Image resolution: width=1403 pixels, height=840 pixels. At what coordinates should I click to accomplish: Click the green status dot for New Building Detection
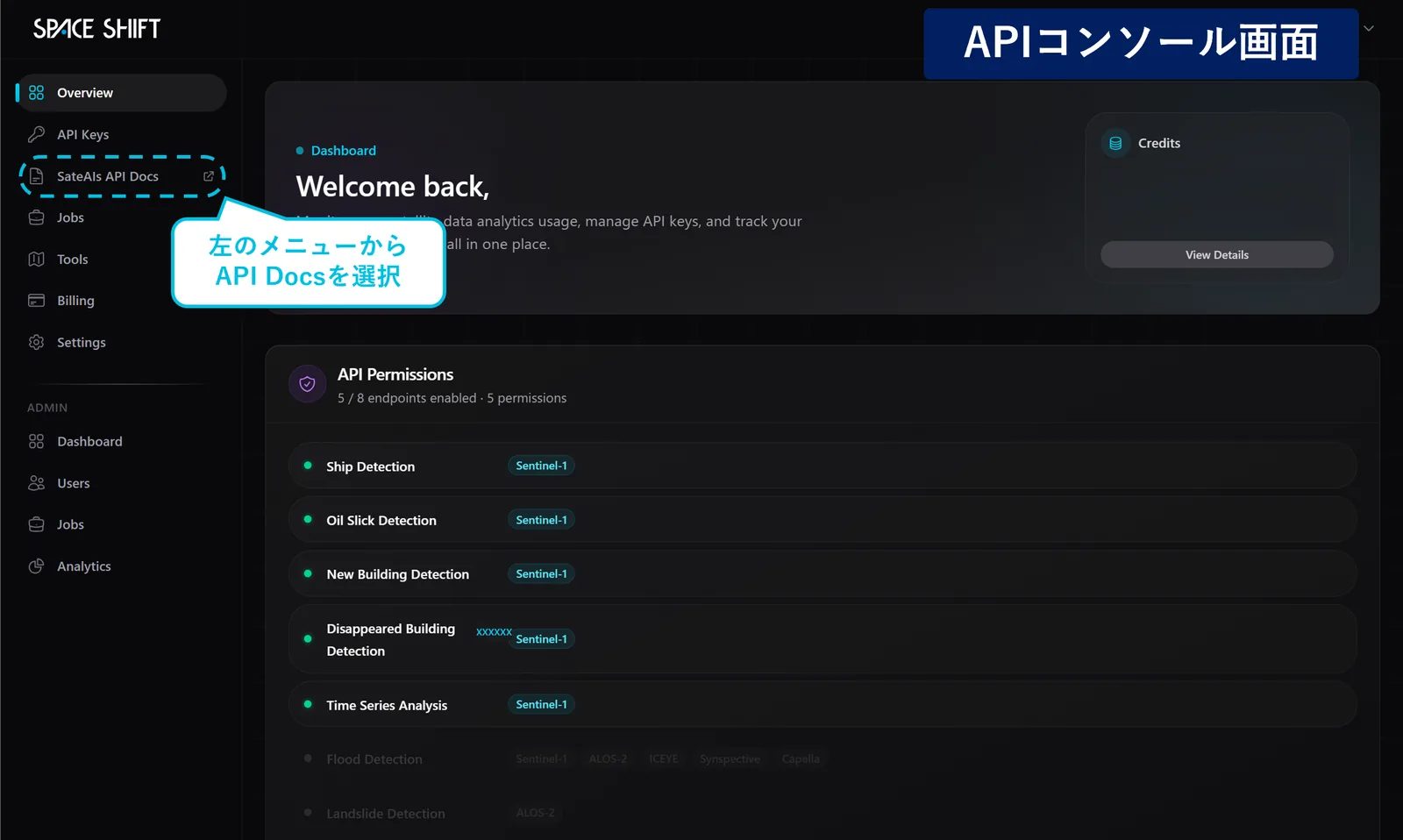308,573
